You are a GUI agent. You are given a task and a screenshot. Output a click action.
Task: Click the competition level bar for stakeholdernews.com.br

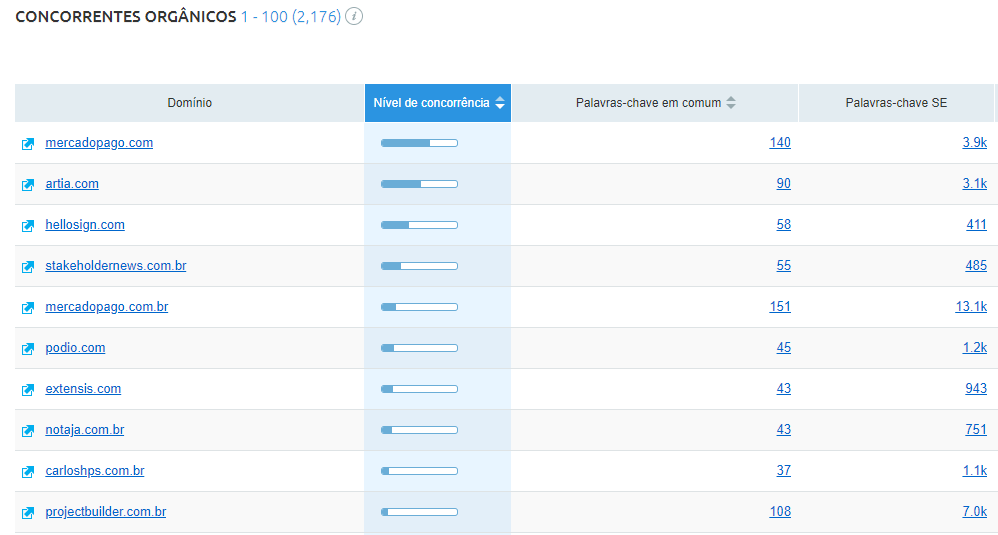click(419, 266)
